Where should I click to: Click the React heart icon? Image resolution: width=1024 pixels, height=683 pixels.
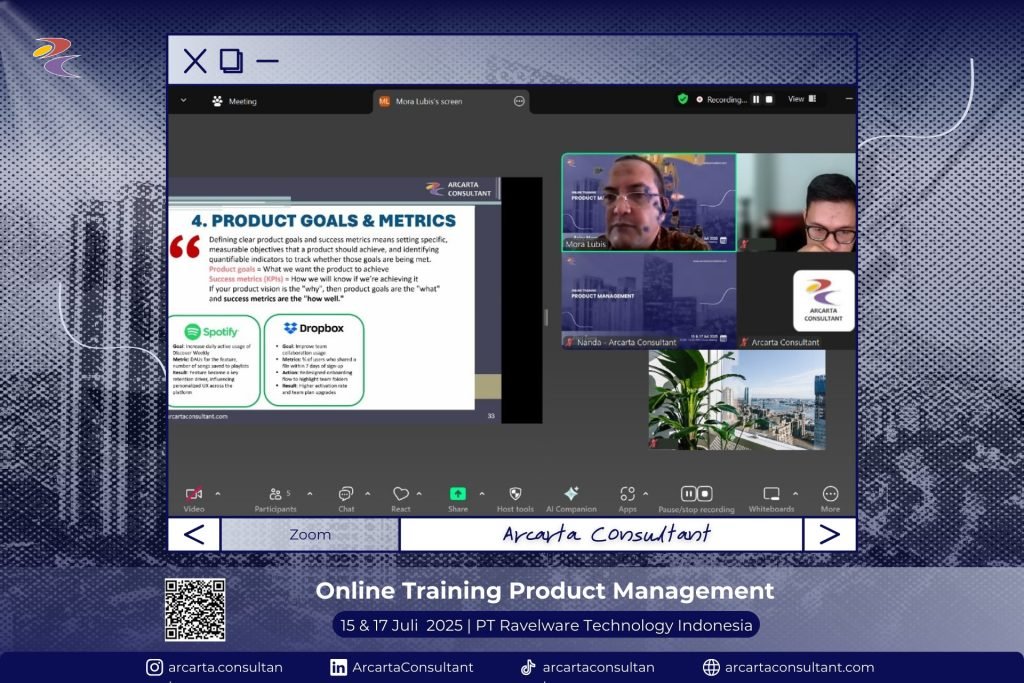point(400,494)
